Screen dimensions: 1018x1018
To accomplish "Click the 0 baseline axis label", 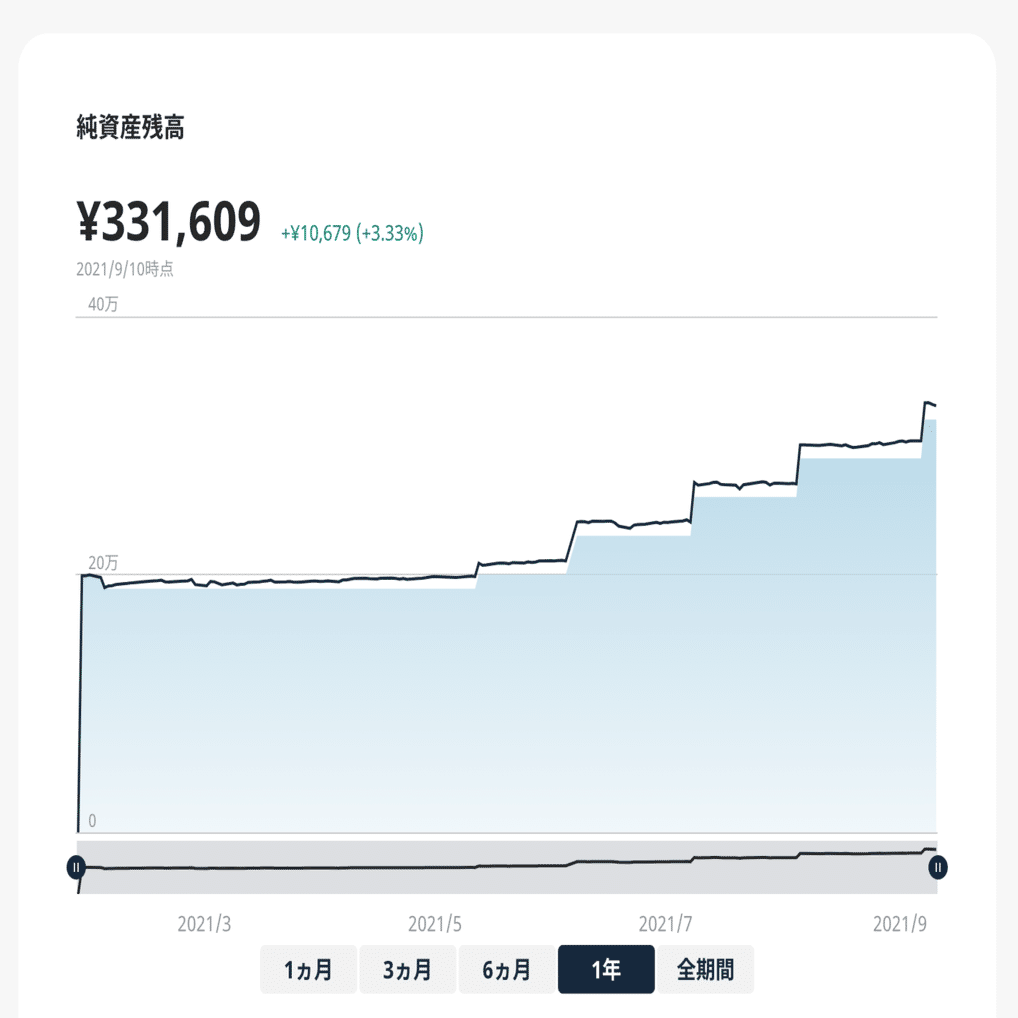I will click(93, 821).
